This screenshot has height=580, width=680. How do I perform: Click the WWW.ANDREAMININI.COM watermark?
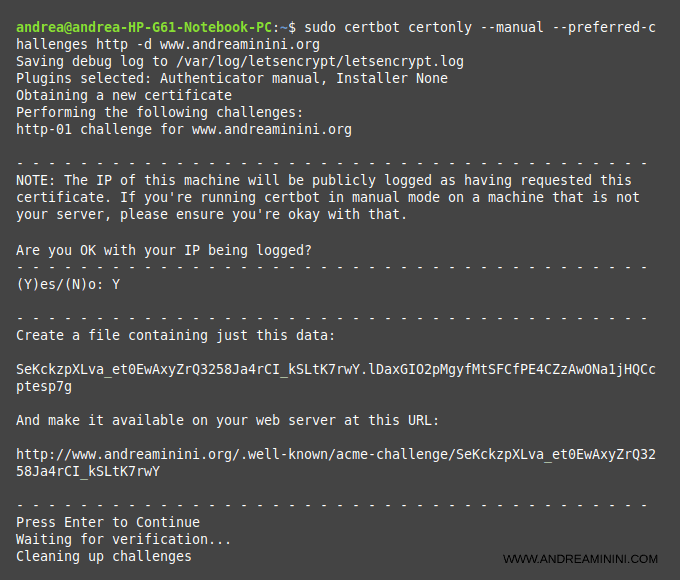tap(580, 559)
